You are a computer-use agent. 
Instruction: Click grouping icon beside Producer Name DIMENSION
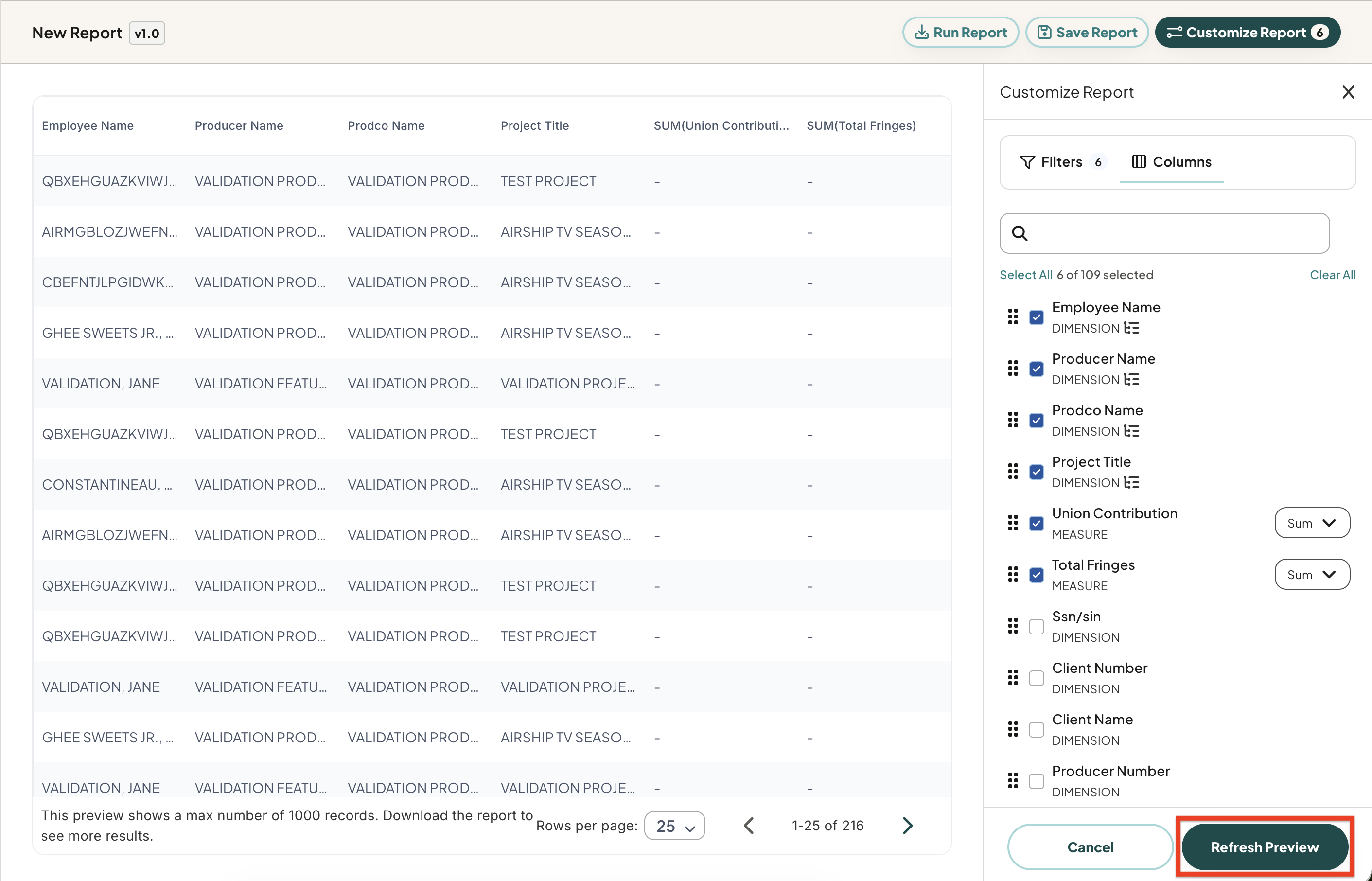(1131, 379)
